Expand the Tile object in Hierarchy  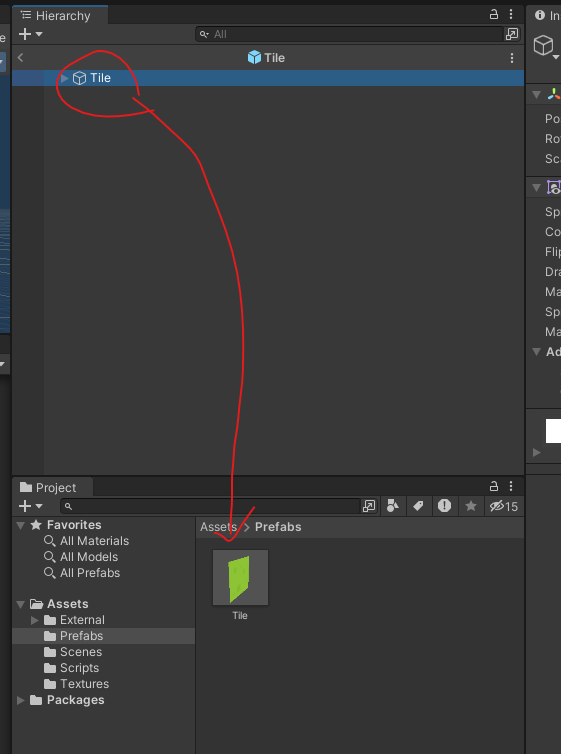64,78
